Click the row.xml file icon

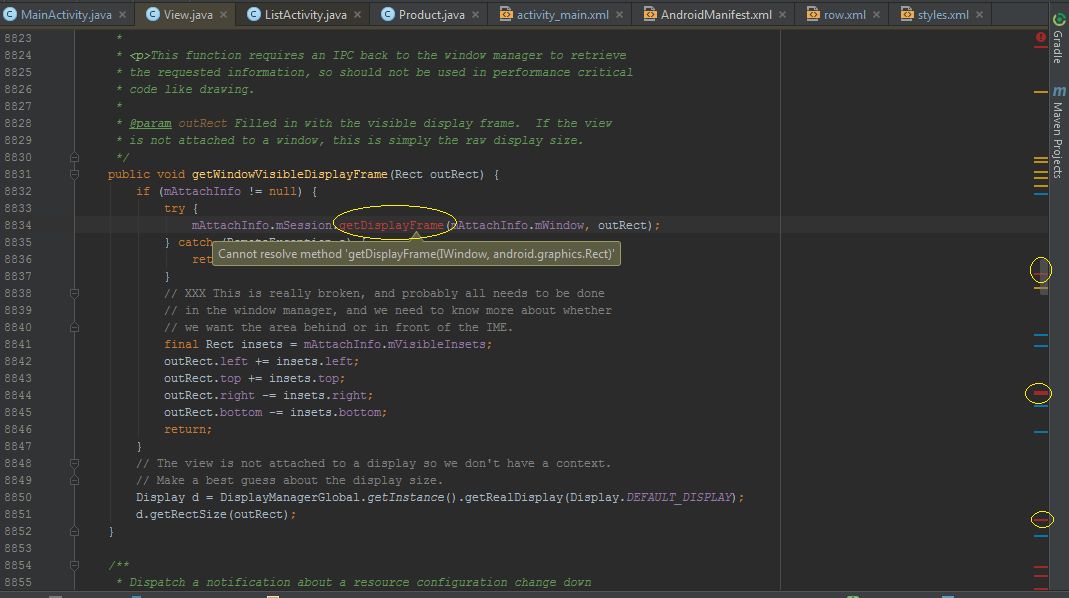coord(813,14)
